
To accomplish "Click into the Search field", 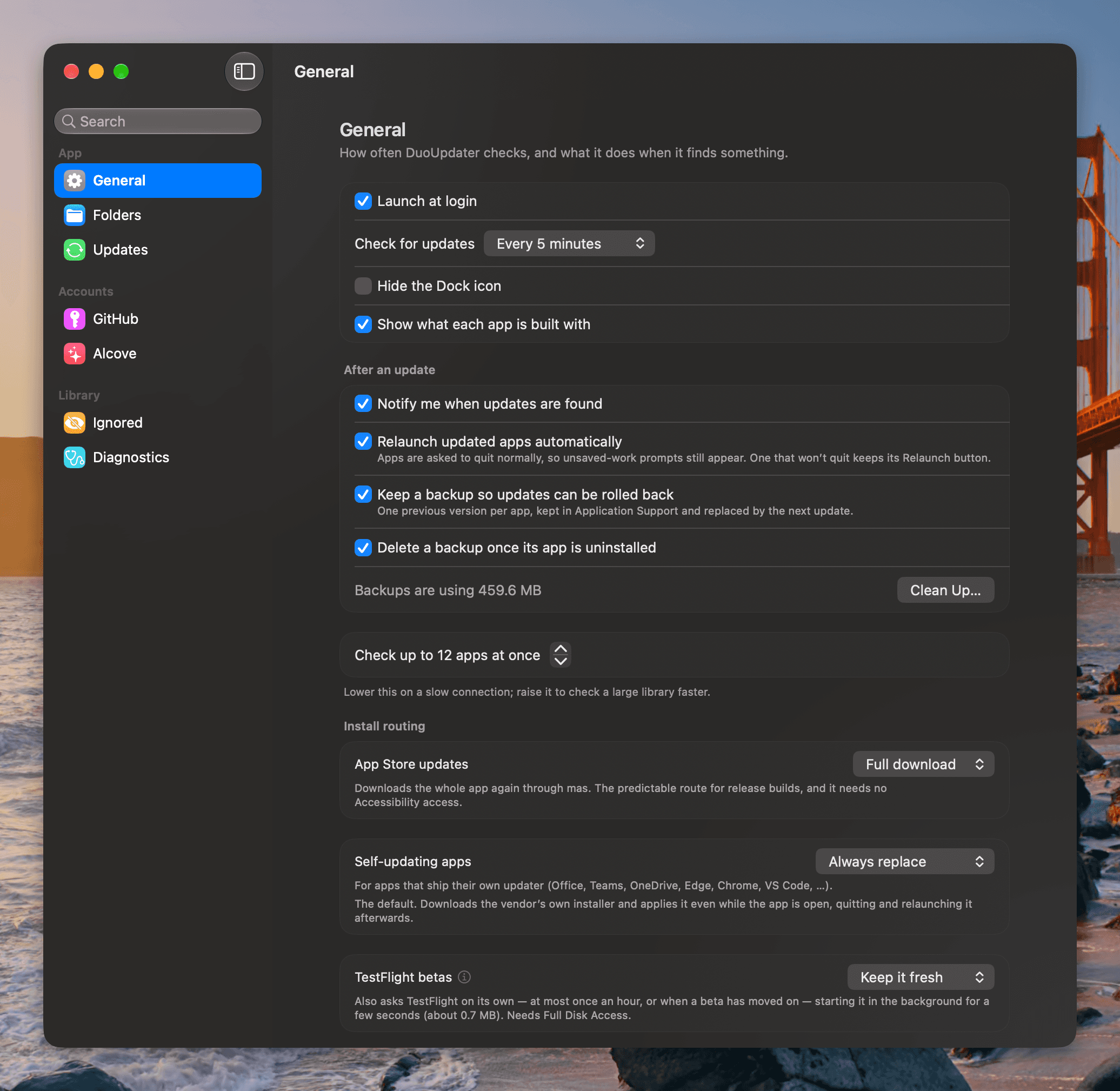I will [157, 122].
